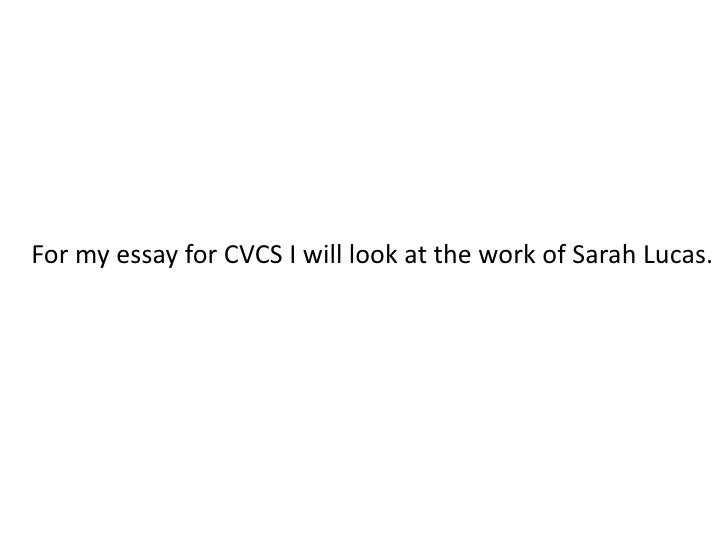Click the word "of" before Sarah

tap(553, 254)
